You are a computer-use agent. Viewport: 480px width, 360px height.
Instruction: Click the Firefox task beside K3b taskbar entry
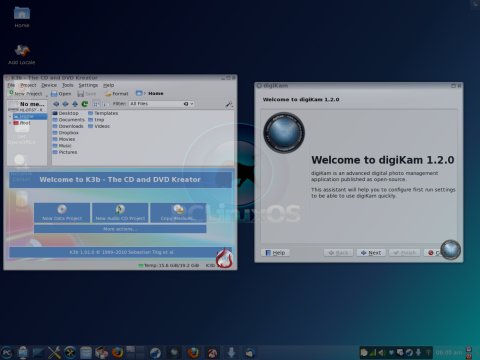(x=193, y=353)
